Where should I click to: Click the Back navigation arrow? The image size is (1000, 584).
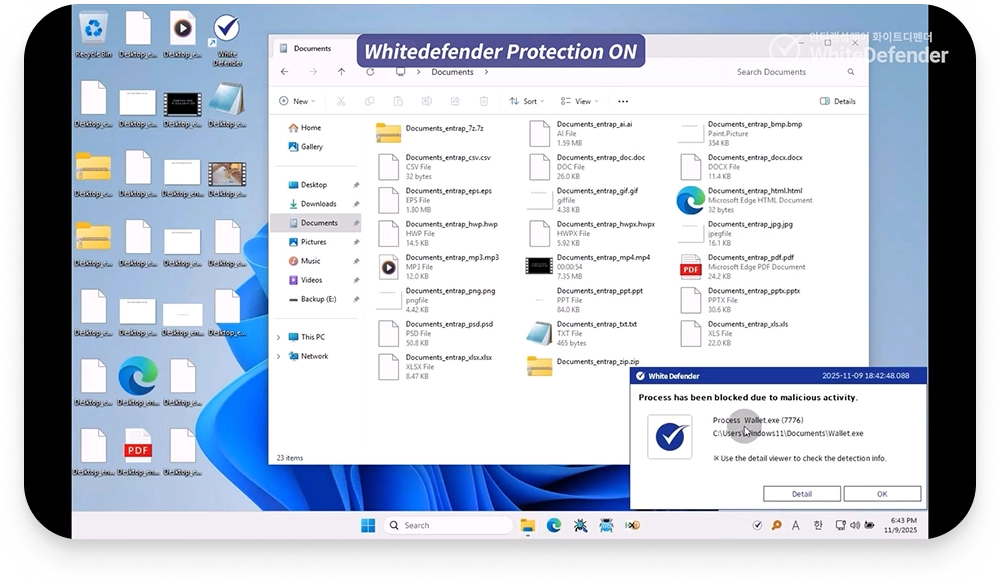(285, 72)
